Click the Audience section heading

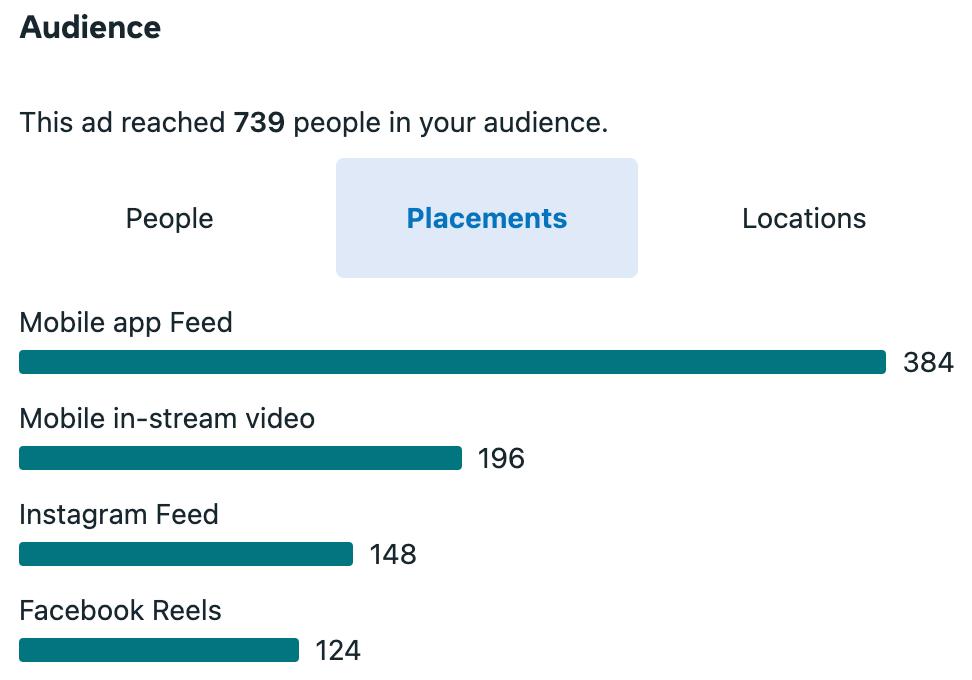point(90,27)
